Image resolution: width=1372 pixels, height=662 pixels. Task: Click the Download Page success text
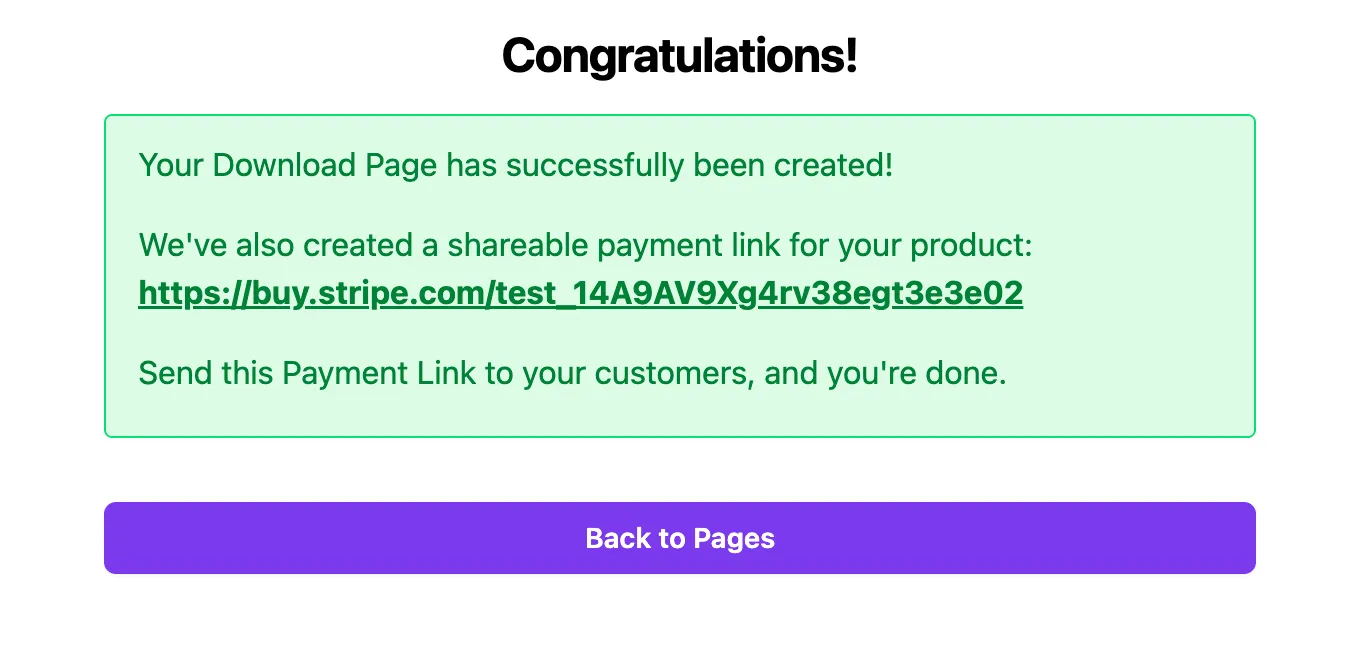pos(516,165)
